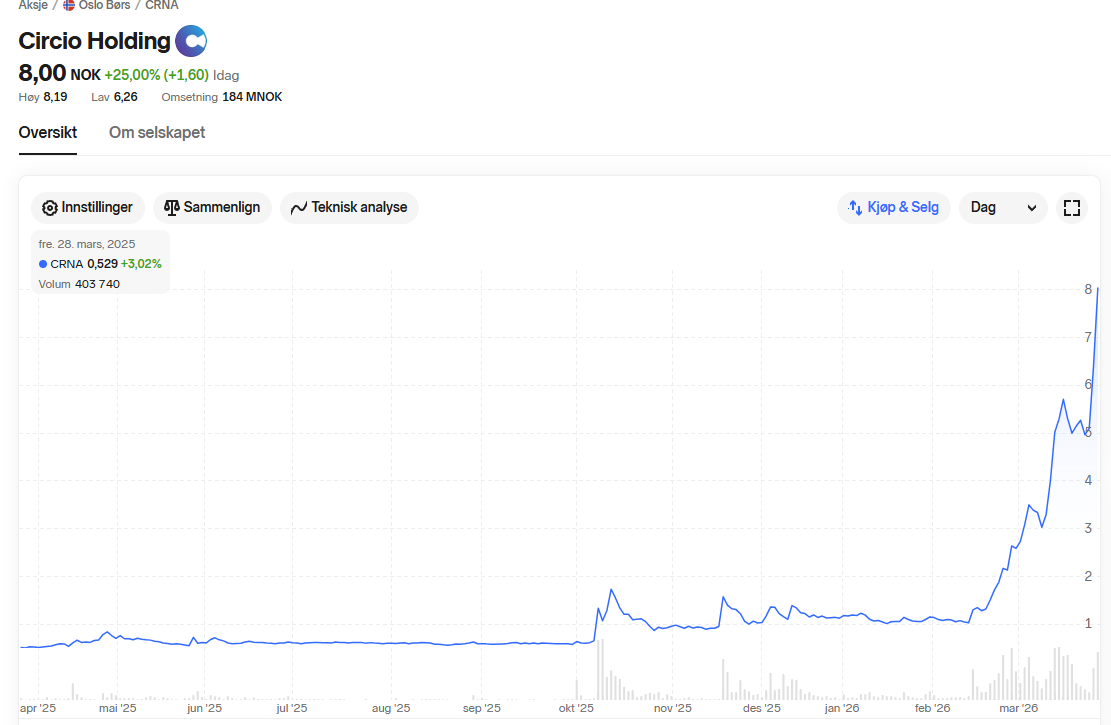Click the Kjøp & Selg arrows button
The image size is (1111, 725).
pyautogui.click(x=893, y=208)
